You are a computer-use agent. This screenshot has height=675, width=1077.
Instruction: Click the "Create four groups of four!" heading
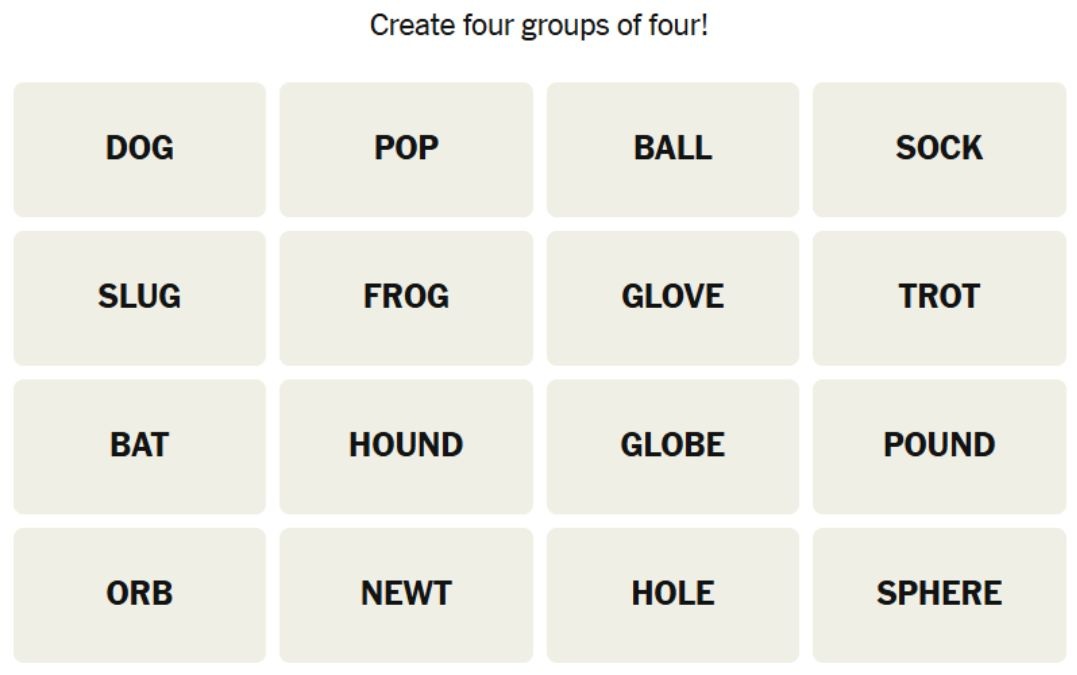point(539,25)
